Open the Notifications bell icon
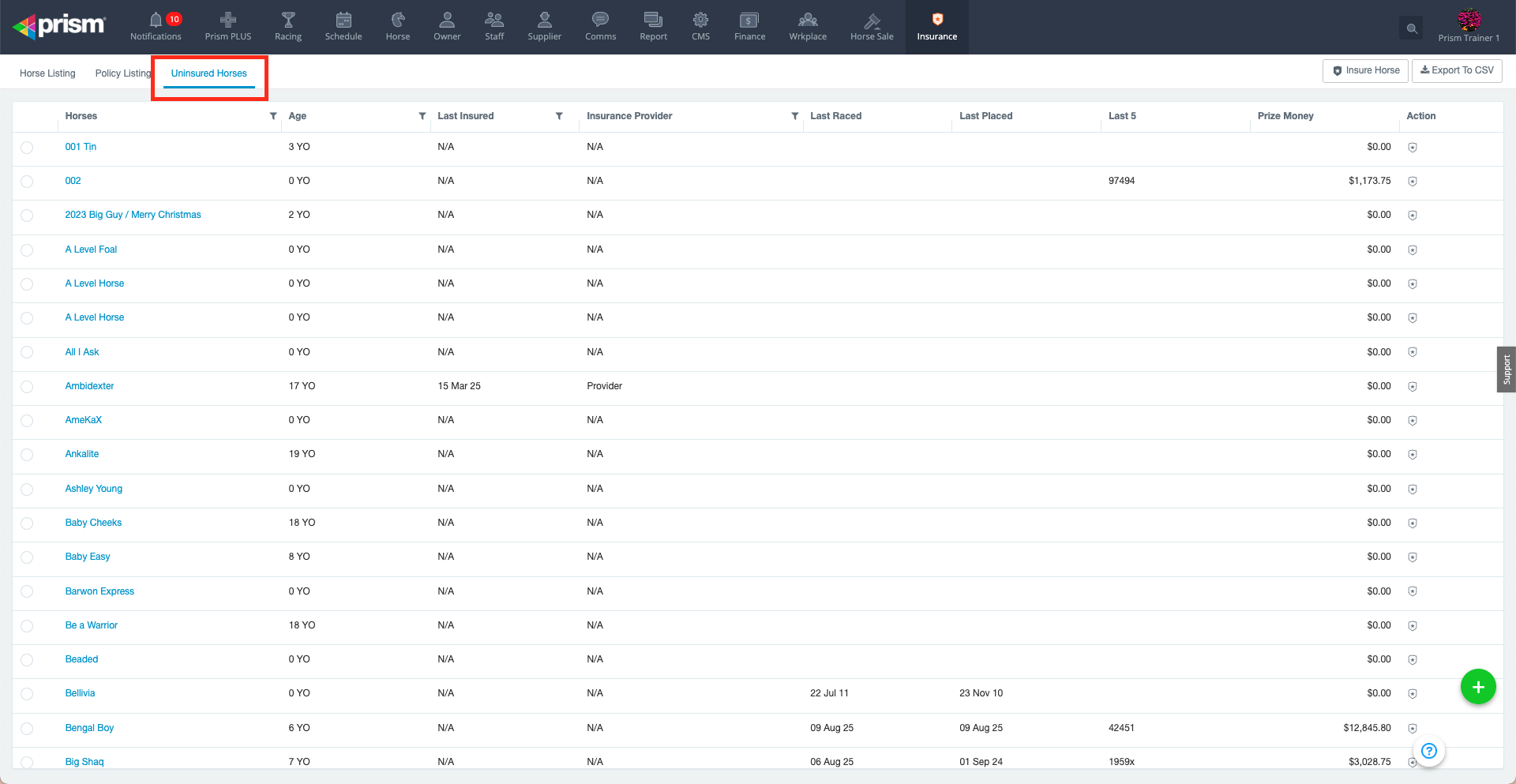 [x=156, y=21]
